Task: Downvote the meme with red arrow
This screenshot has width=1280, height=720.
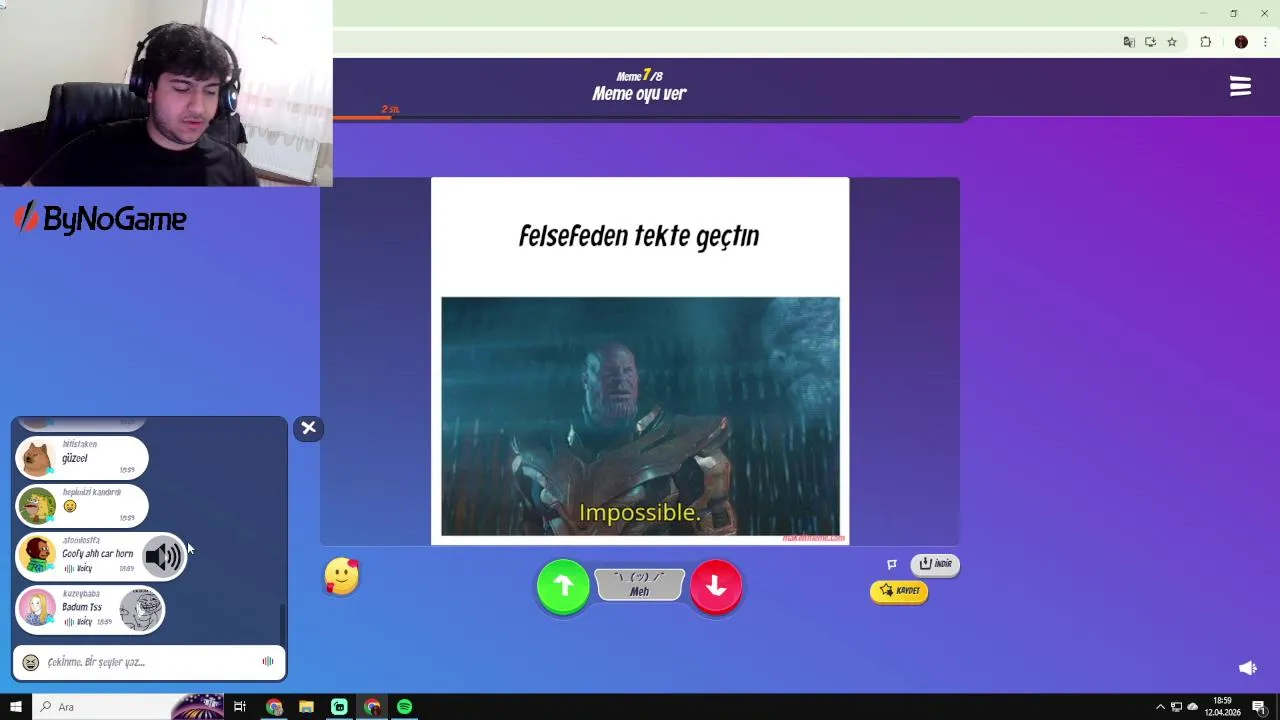Action: [x=716, y=587]
